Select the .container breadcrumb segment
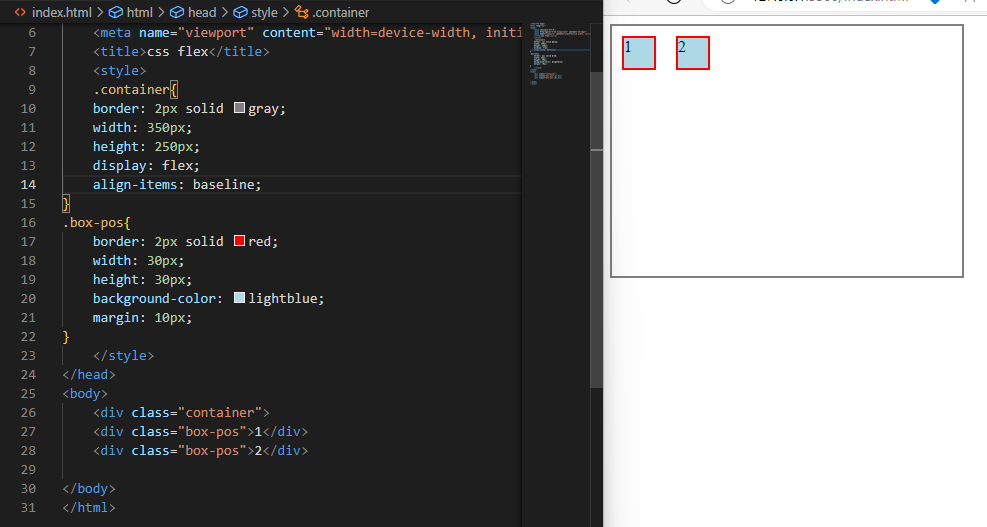987x527 pixels. [x=341, y=12]
